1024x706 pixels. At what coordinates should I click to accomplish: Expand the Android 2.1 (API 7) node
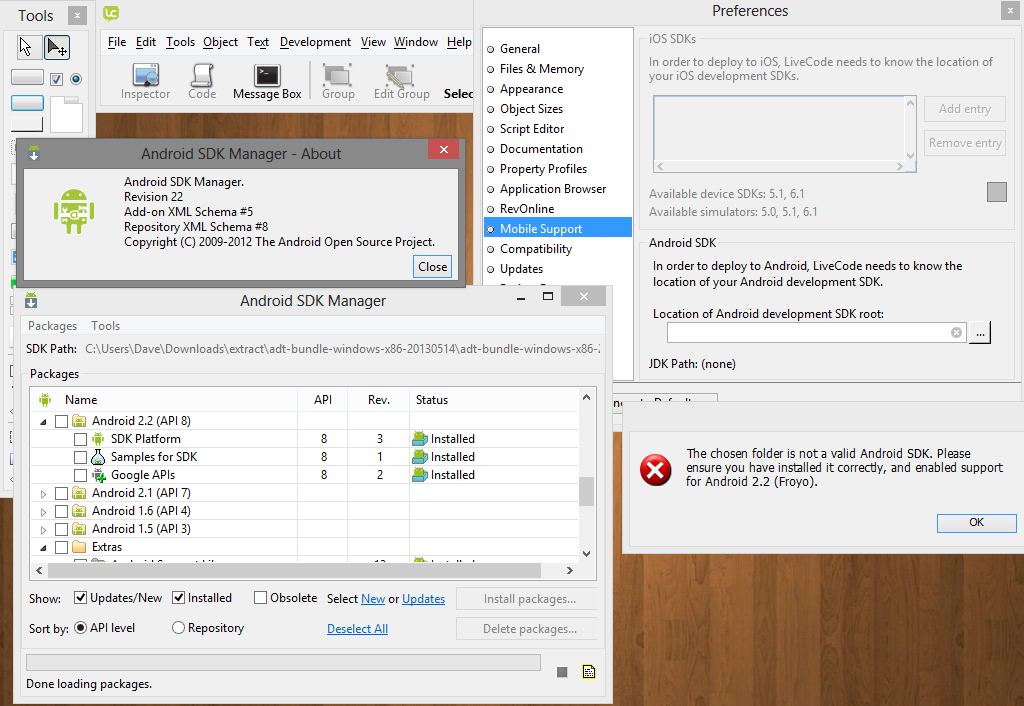(x=43, y=494)
